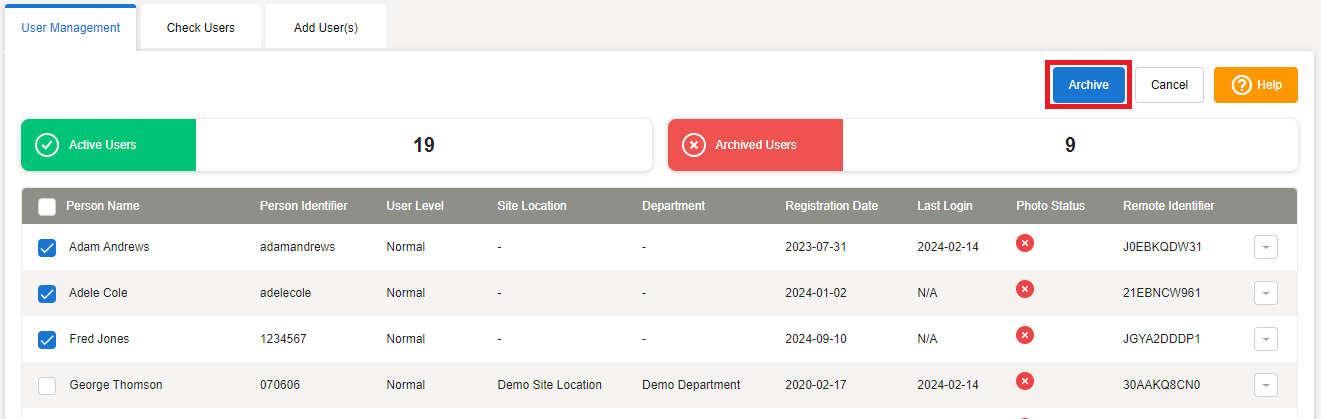The image size is (1321, 419).
Task: Click the Cancel button
Action: point(1169,85)
